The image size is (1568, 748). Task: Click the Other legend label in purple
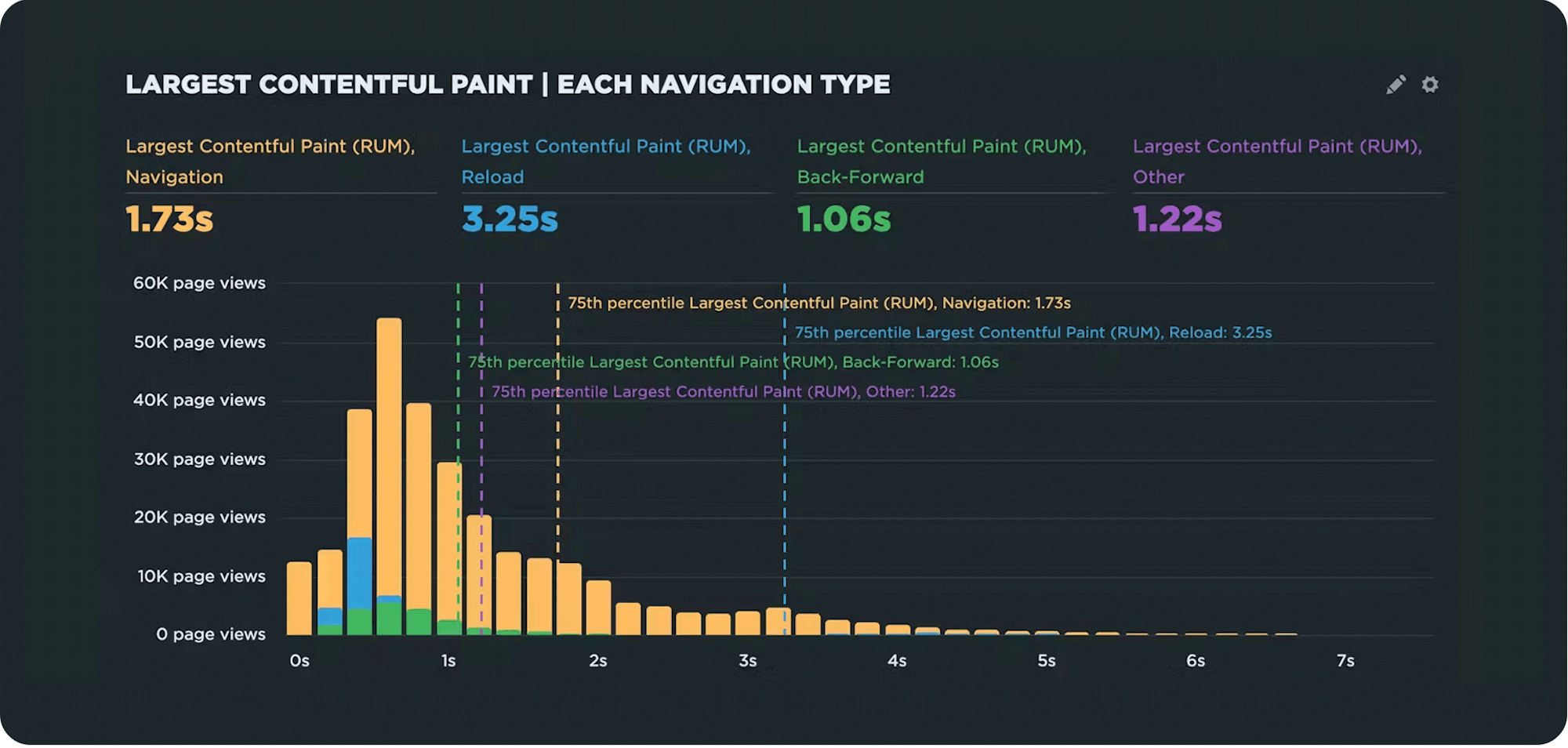(x=1276, y=162)
